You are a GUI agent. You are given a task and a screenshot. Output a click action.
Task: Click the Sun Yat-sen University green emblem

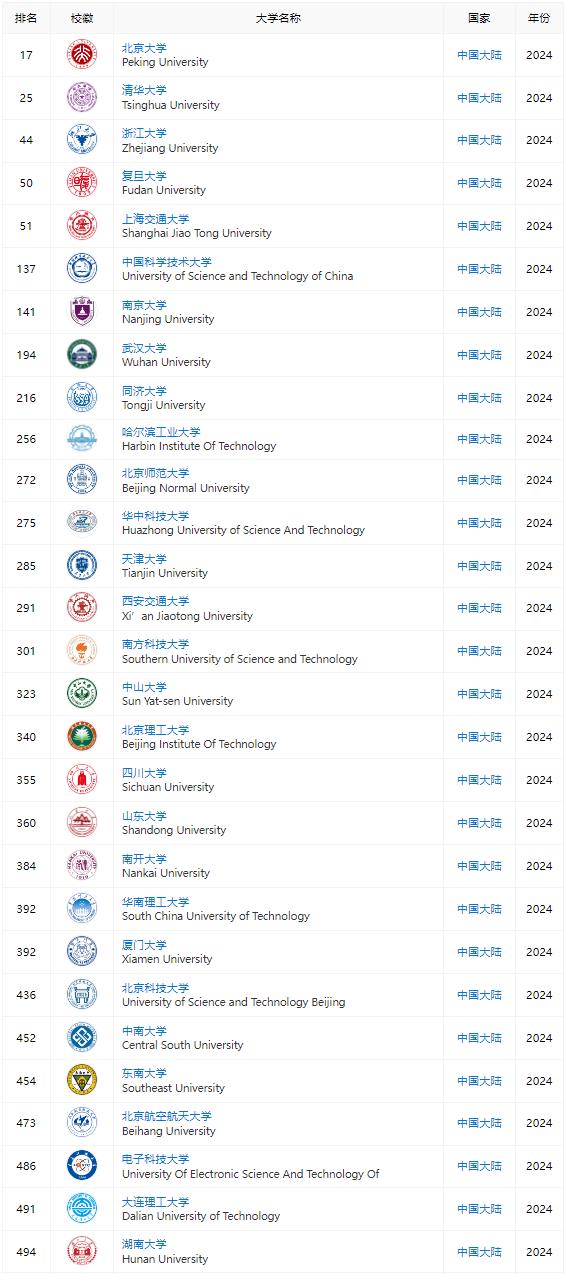(82, 694)
